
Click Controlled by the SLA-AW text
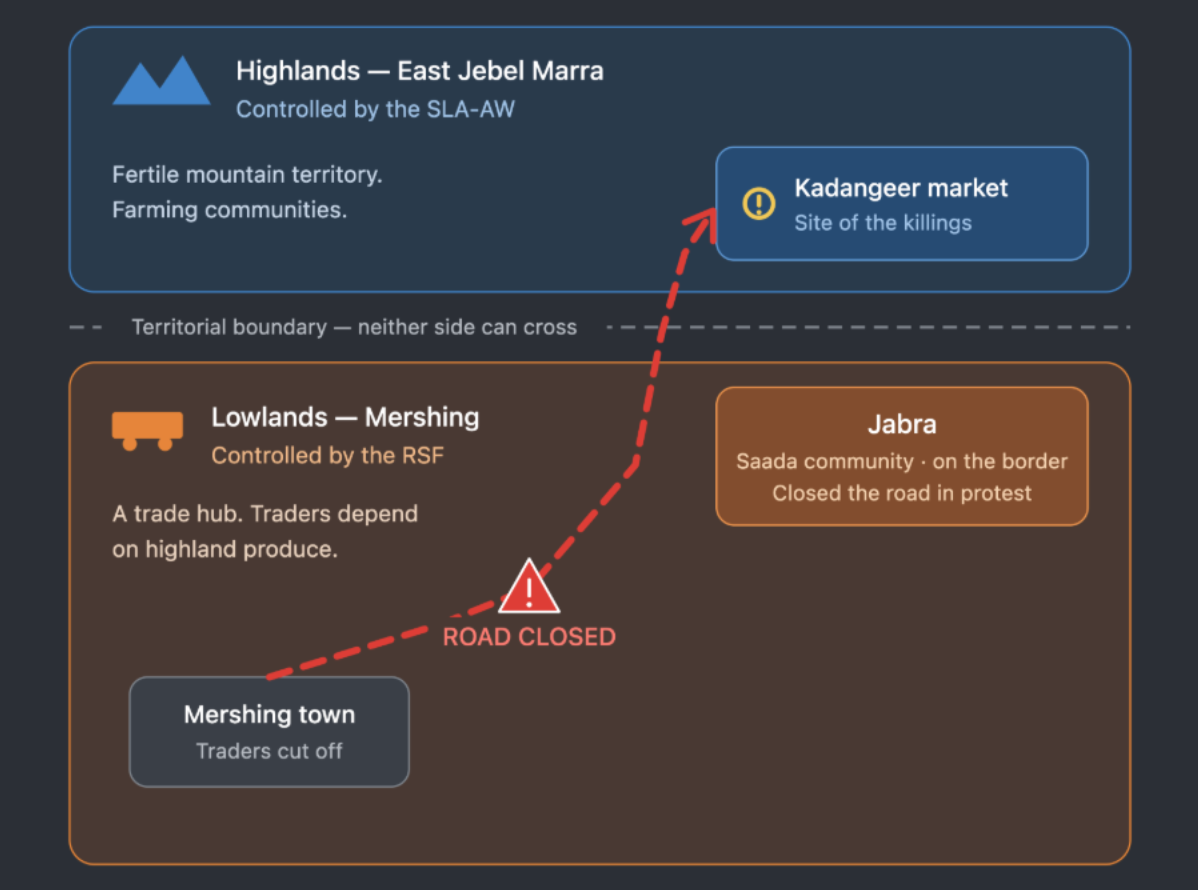pos(375,109)
